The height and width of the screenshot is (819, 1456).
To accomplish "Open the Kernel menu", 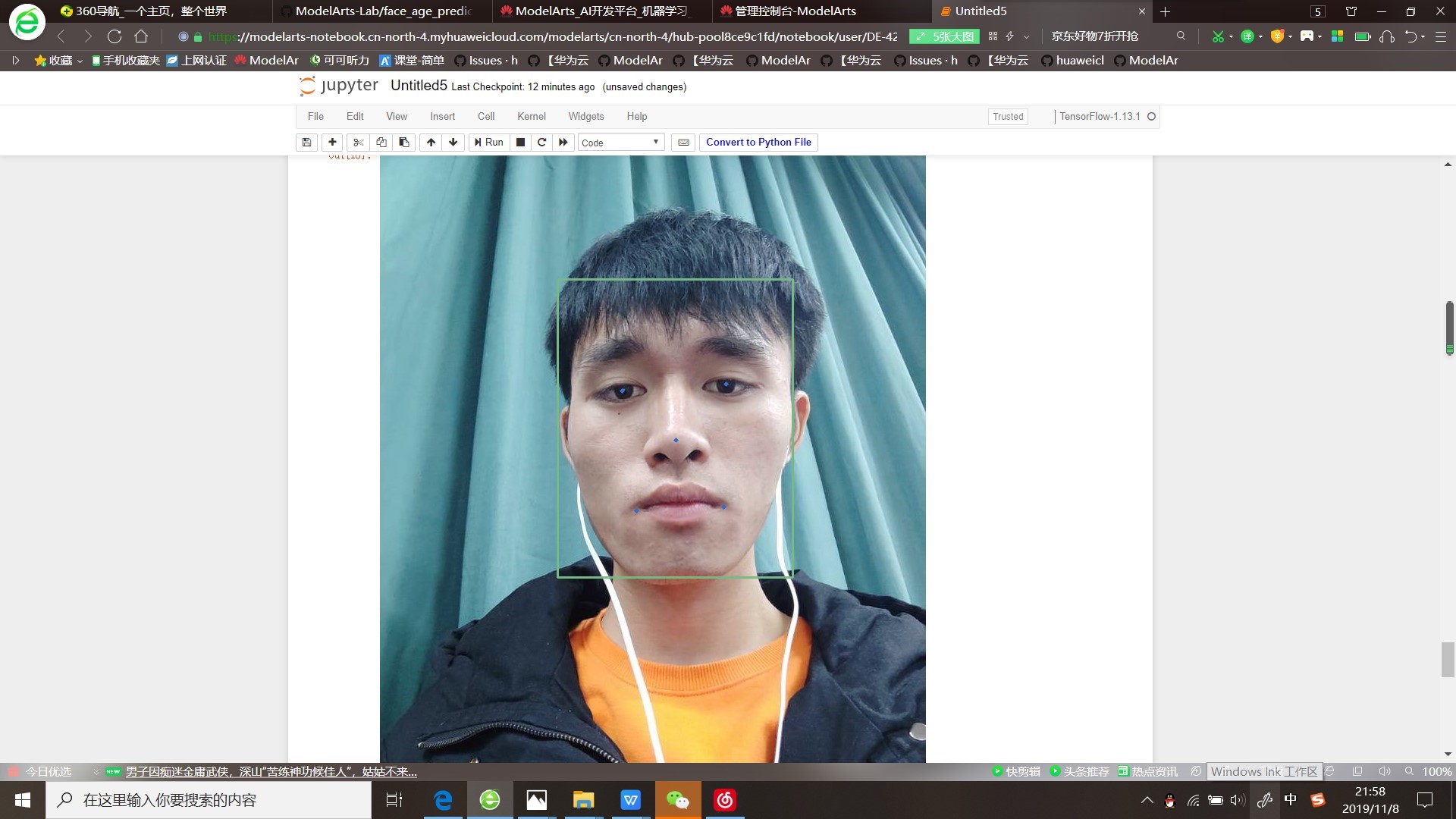I will tap(531, 117).
